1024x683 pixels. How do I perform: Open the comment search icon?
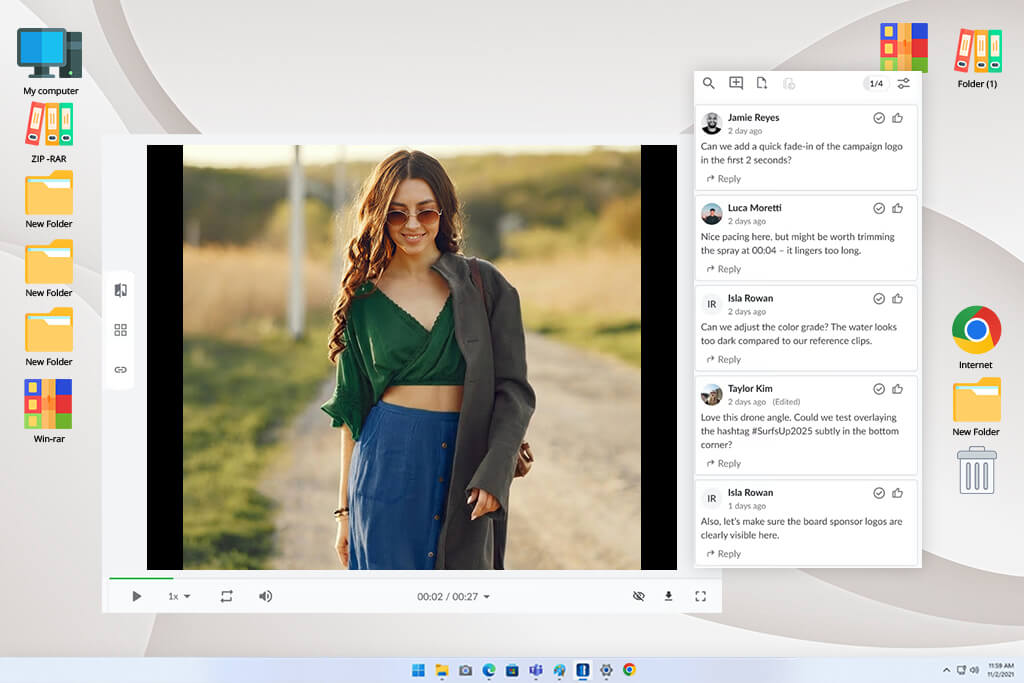tap(708, 84)
